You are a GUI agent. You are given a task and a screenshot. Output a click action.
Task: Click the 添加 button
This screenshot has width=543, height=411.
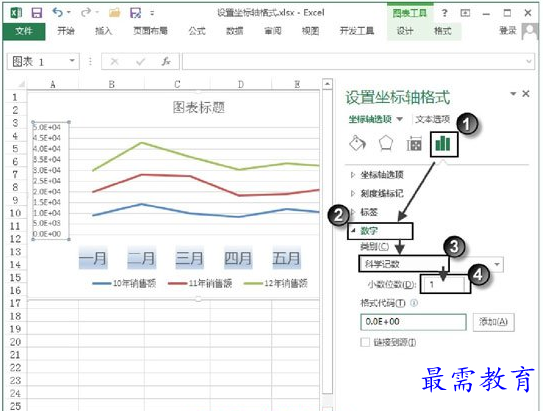(x=493, y=322)
